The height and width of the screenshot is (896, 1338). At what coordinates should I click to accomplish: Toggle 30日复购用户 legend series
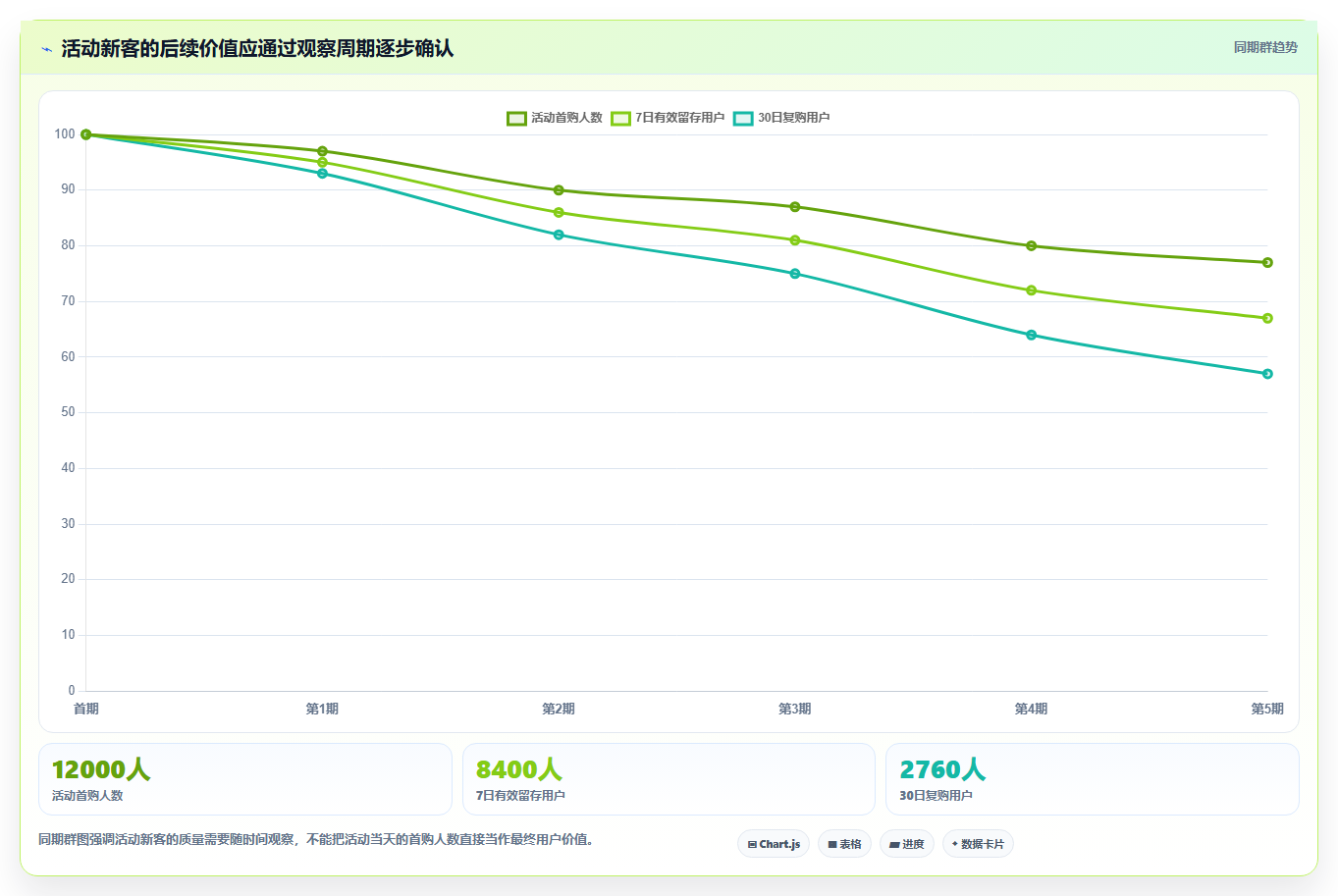click(781, 118)
